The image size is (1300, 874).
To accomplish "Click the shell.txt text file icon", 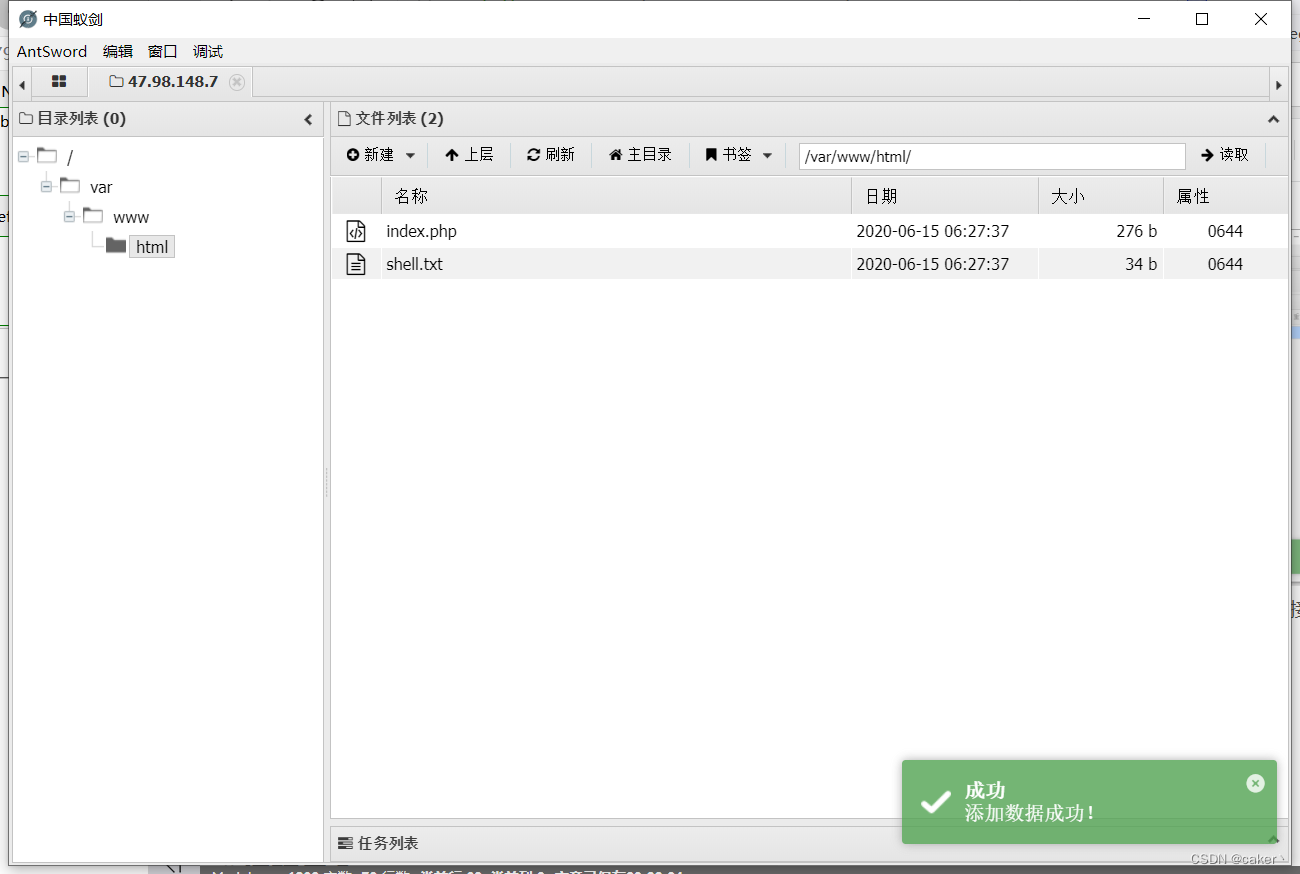I will click(x=356, y=264).
